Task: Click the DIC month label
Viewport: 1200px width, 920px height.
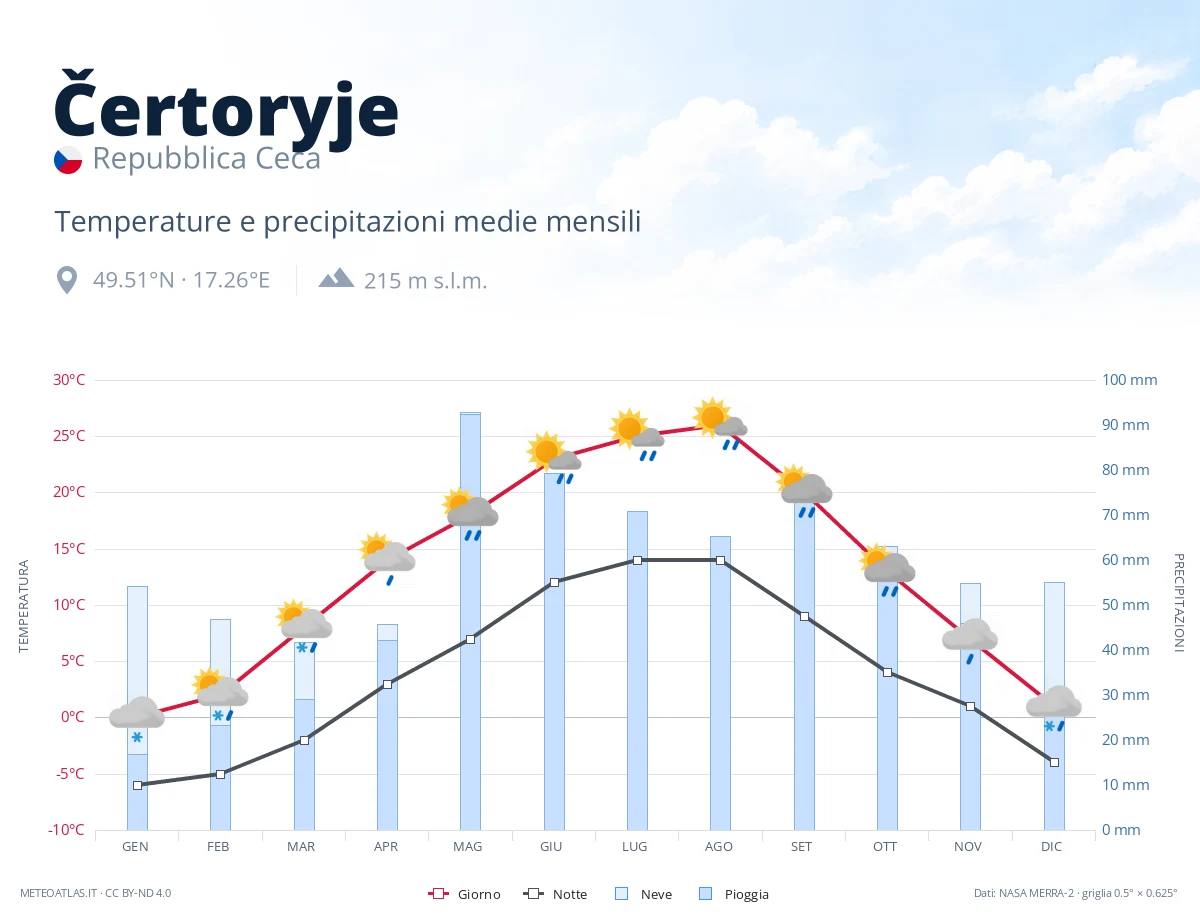Action: pyautogui.click(x=1052, y=847)
